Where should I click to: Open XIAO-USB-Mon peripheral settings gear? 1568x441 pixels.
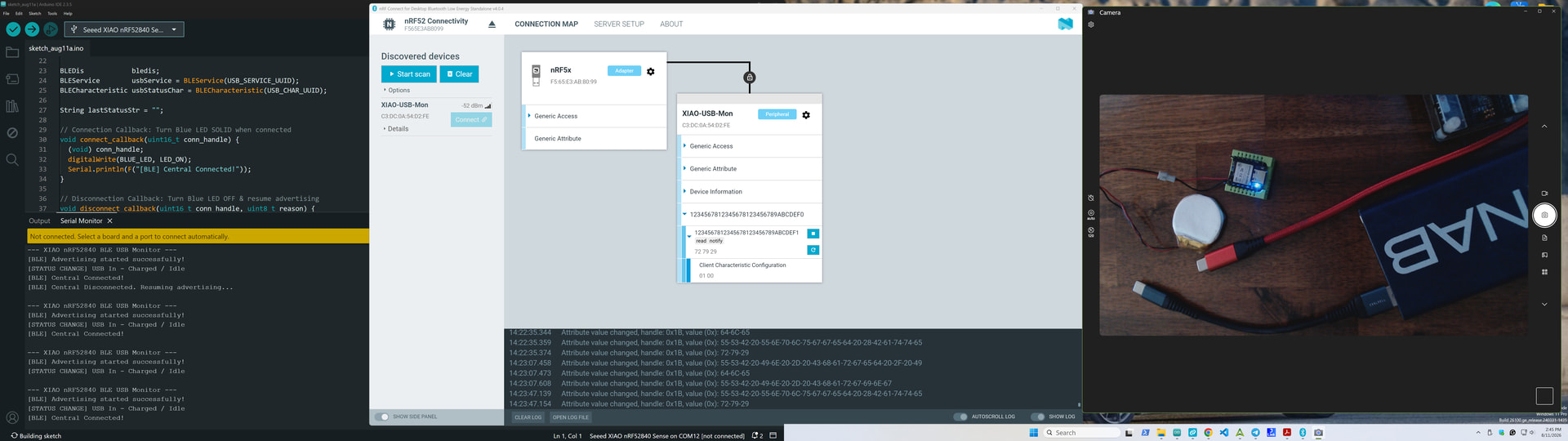[x=806, y=115]
